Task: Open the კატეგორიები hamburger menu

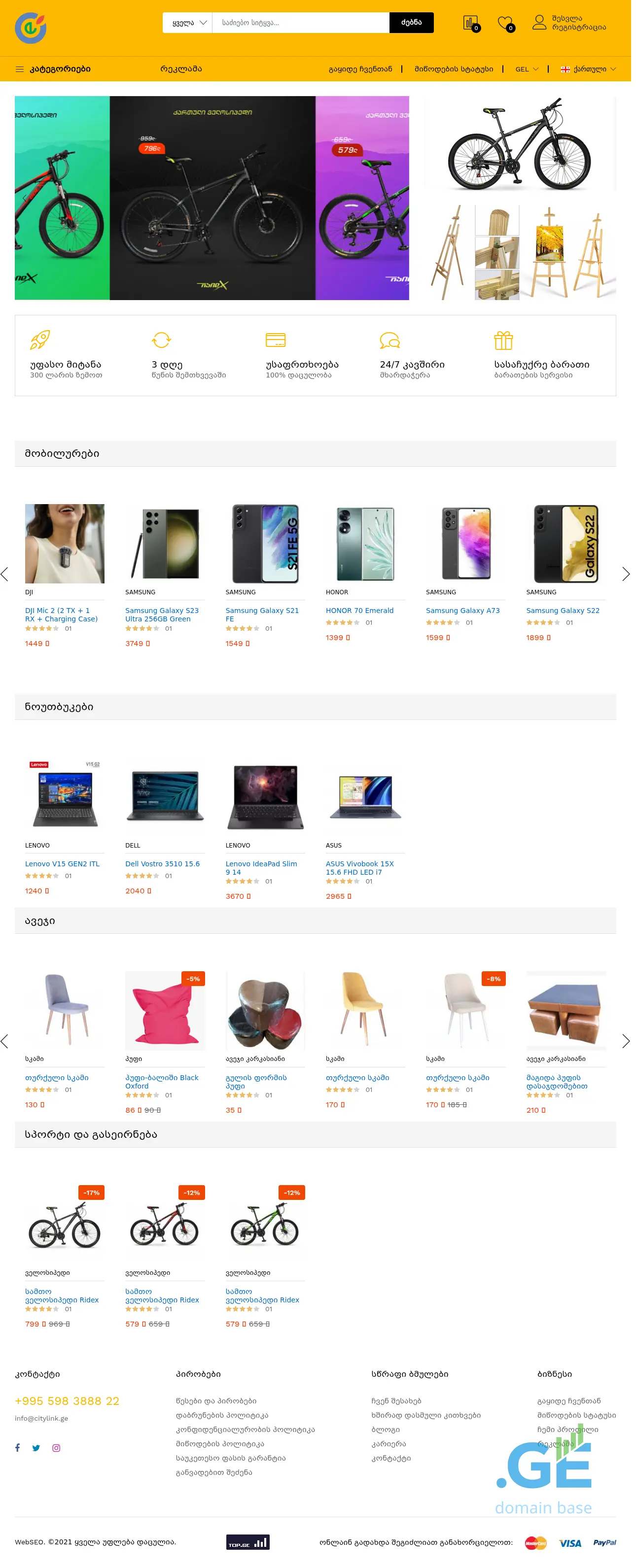Action: (53, 69)
